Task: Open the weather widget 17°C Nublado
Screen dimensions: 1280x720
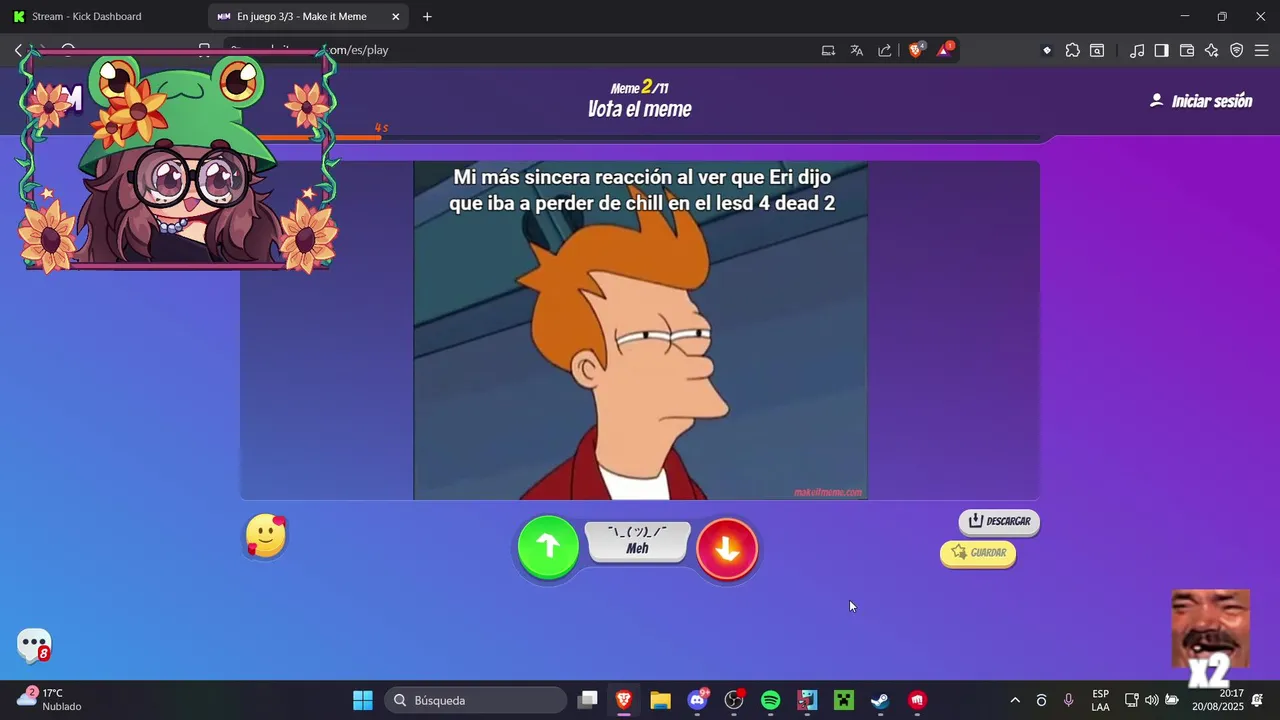Action: click(50, 699)
